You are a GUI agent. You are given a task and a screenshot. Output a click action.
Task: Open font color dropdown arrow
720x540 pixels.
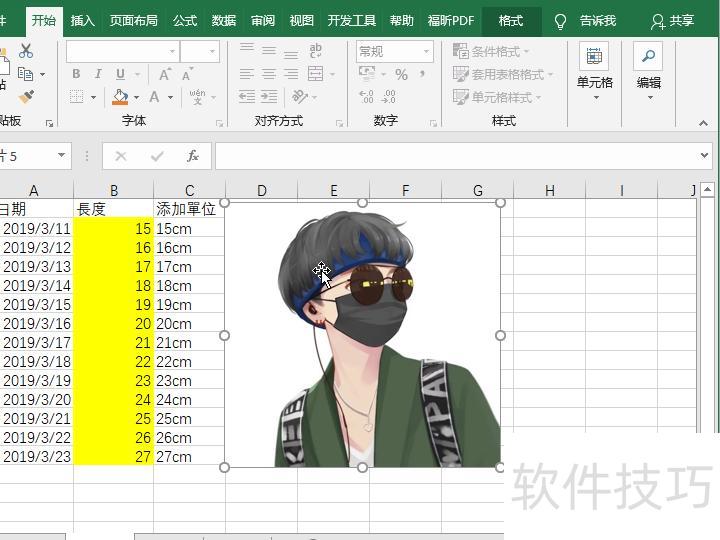pos(170,97)
